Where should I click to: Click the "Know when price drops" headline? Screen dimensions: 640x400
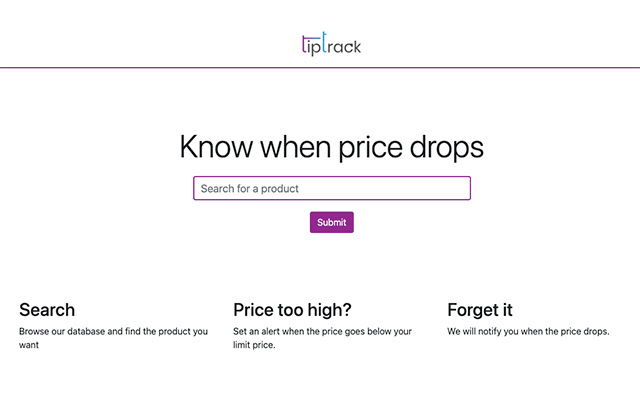click(331, 147)
